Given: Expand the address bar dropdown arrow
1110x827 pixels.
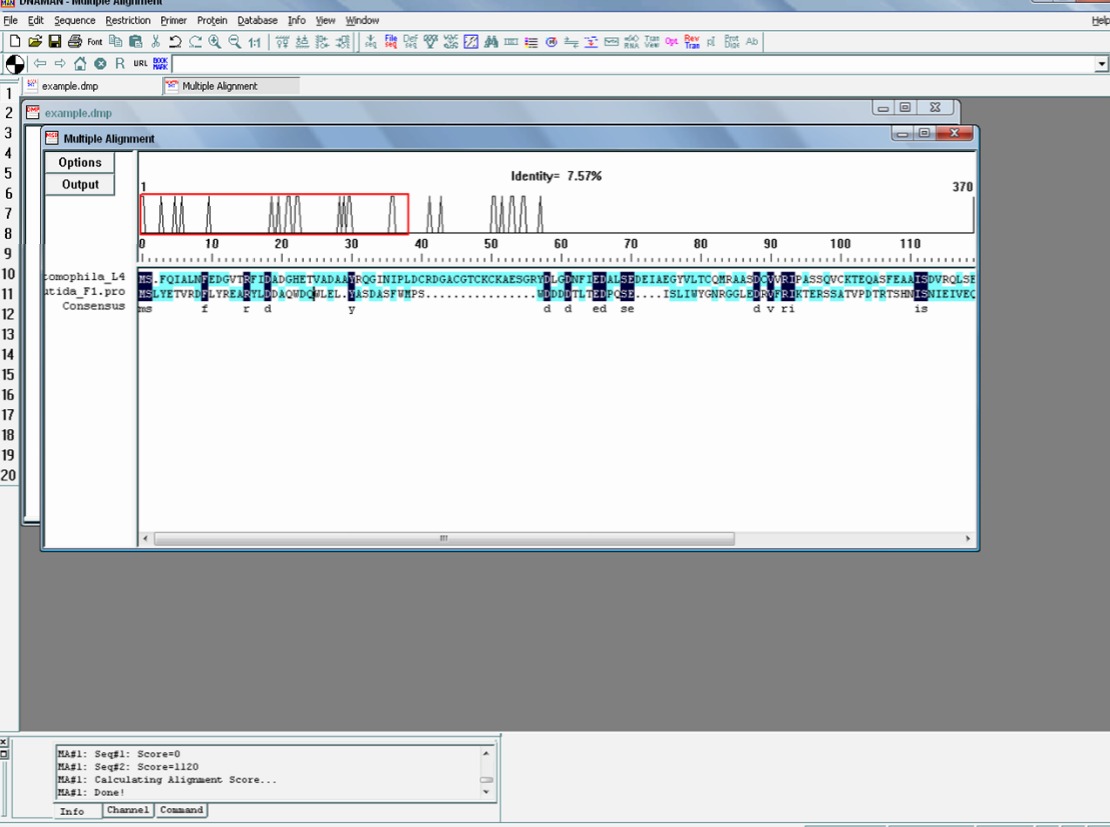Looking at the screenshot, I should [1102, 64].
